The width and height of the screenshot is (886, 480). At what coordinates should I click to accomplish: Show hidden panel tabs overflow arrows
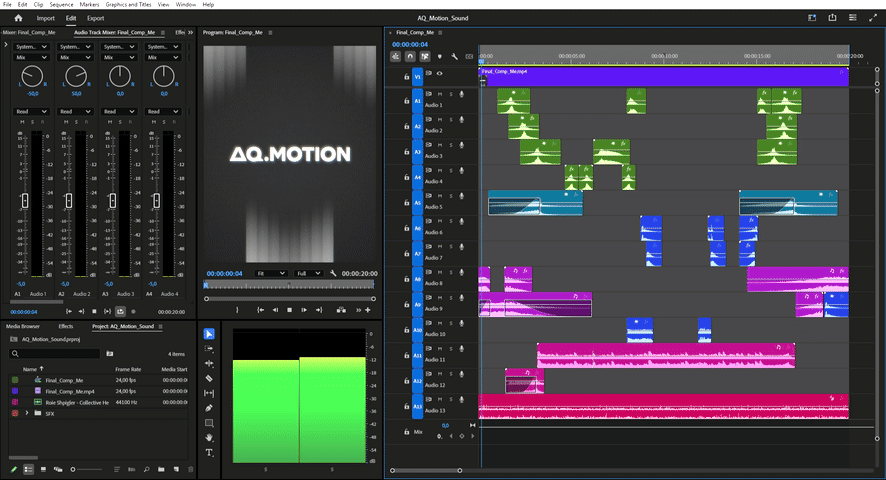click(190, 33)
